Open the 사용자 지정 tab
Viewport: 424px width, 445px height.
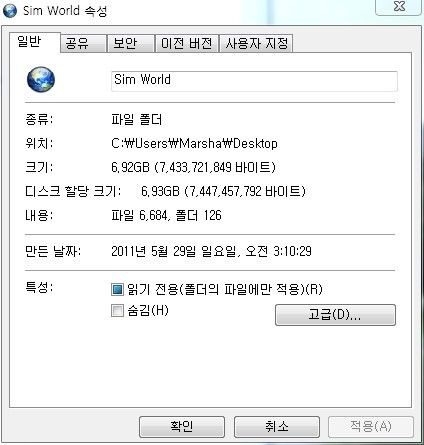pyautogui.click(x=256, y=43)
